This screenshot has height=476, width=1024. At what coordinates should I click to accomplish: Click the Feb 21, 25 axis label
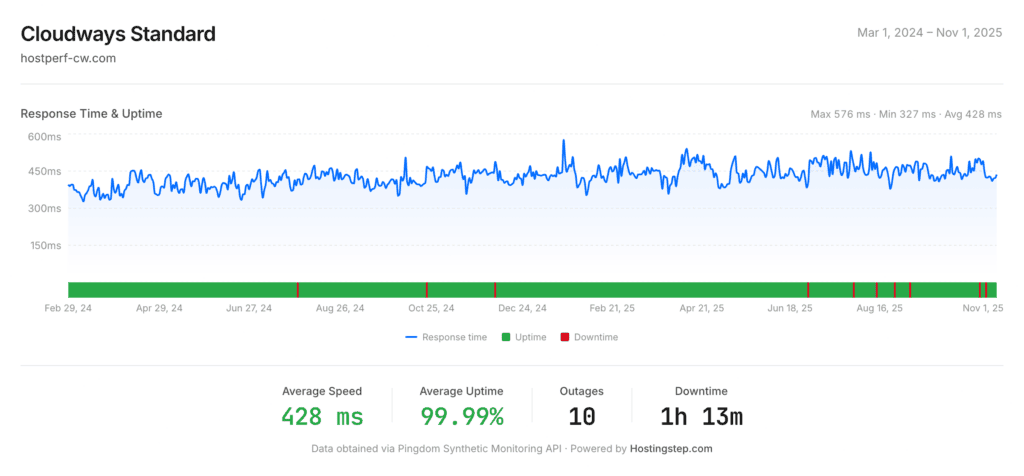tap(612, 308)
